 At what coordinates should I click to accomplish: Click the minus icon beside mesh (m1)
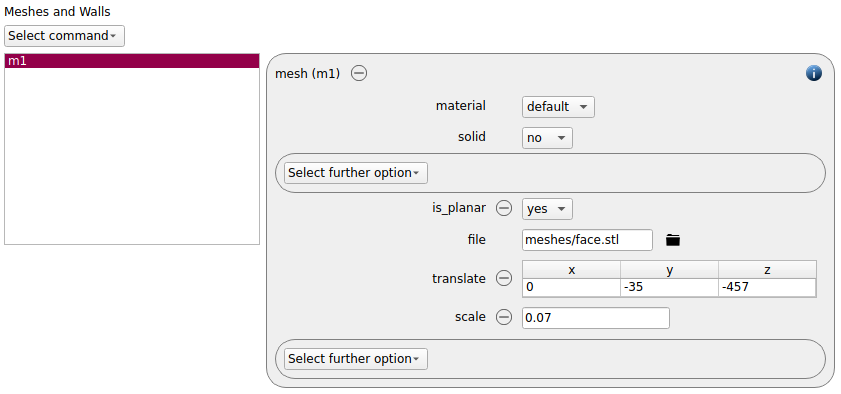pyautogui.click(x=359, y=73)
